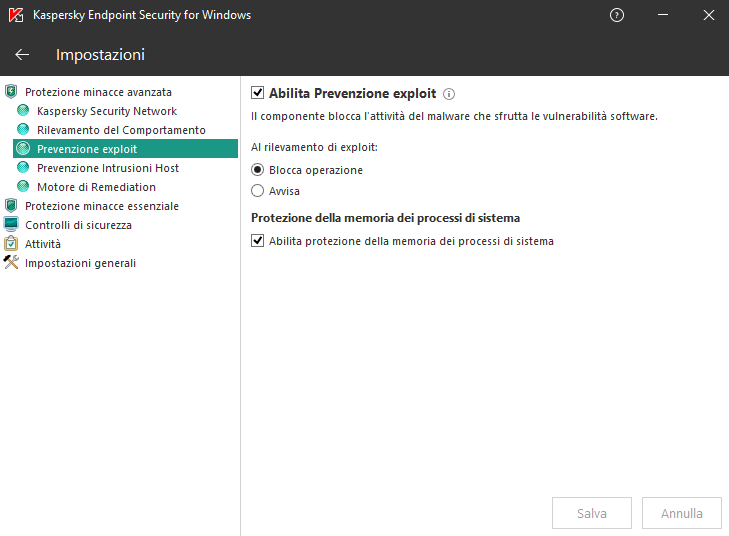Screen dimensions: 729x536
Task: Click the tools icon for Impostazioni generali
Action: (x=11, y=263)
